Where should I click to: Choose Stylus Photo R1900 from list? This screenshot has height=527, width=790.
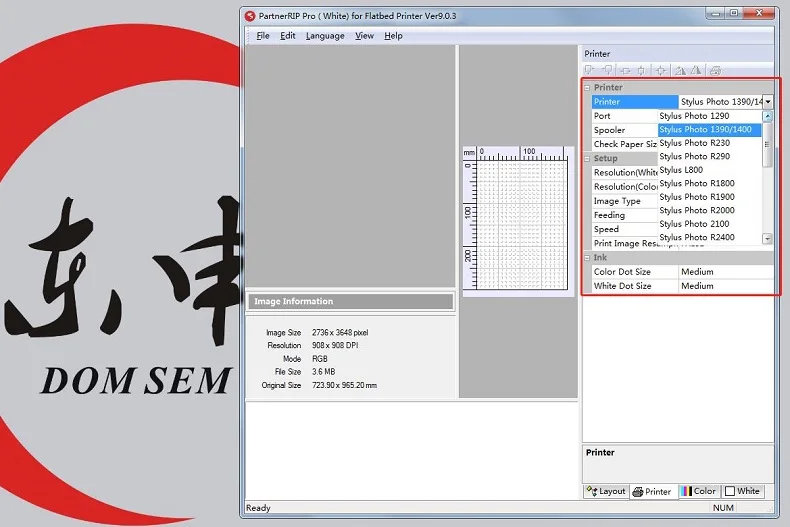pos(709,197)
